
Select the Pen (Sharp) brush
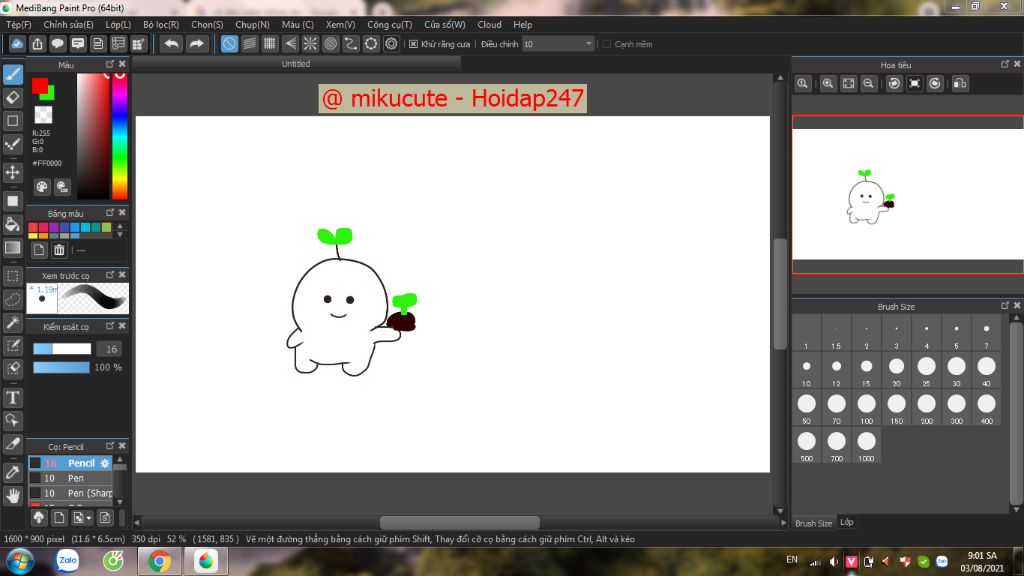(x=71, y=493)
